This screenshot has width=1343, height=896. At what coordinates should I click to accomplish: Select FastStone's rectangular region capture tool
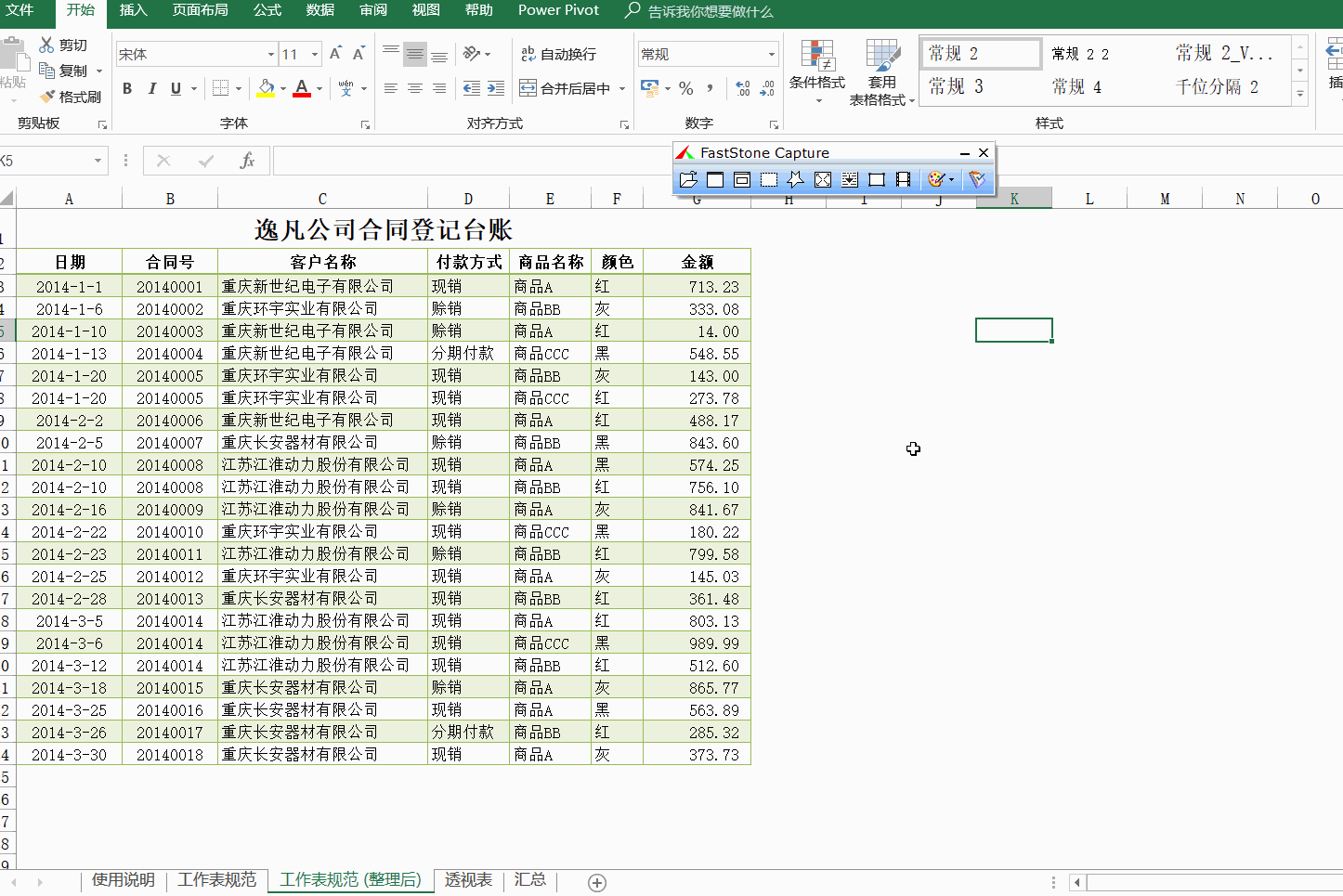768,179
